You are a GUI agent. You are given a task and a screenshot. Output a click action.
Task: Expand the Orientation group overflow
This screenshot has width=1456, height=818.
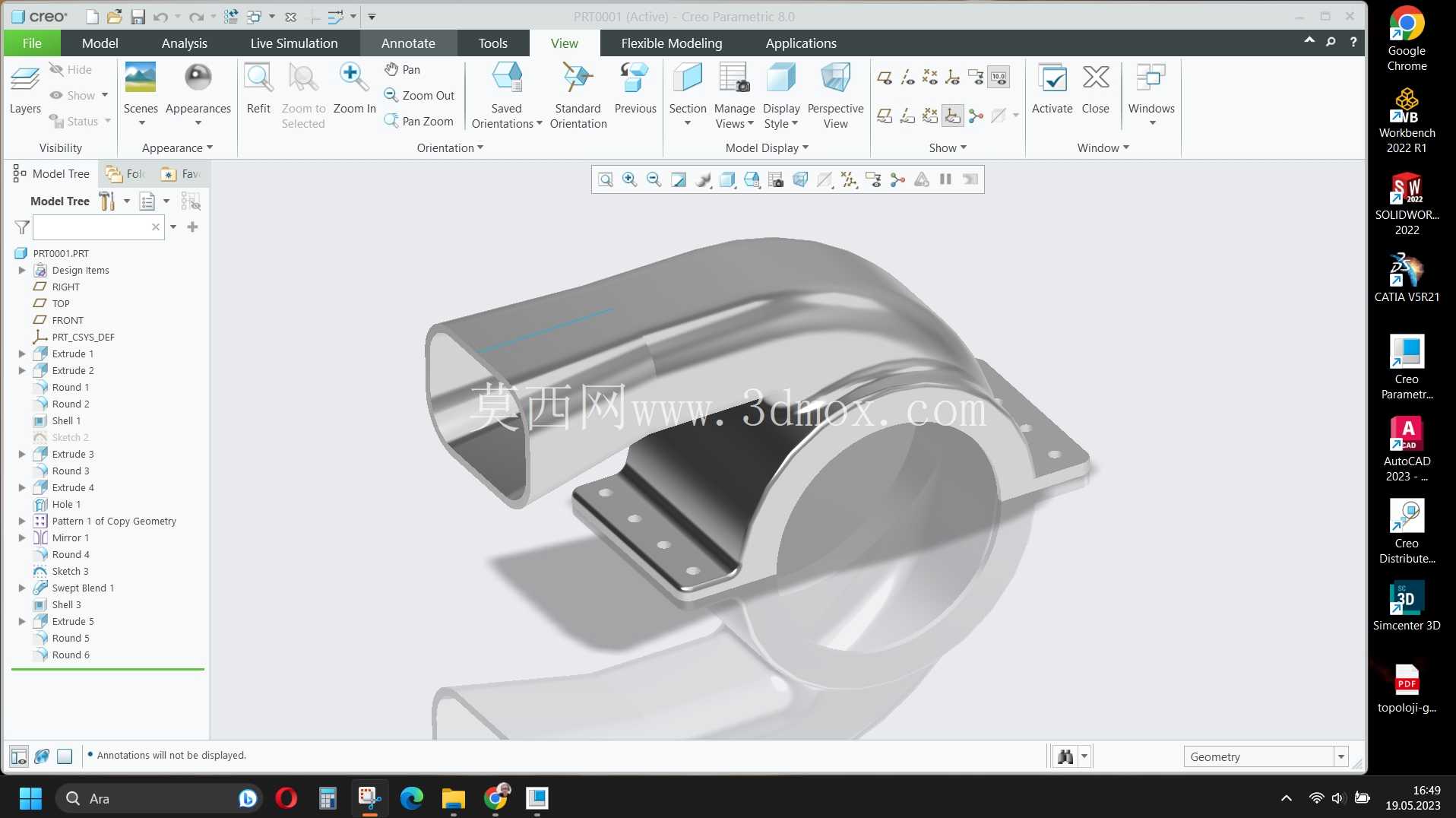coord(450,148)
